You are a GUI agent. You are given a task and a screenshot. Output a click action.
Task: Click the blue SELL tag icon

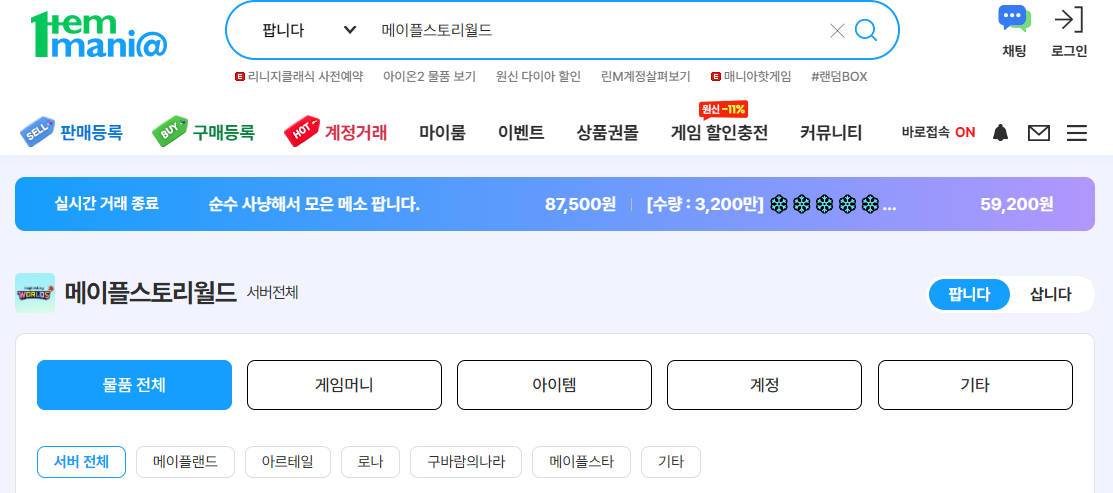[x=38, y=132]
